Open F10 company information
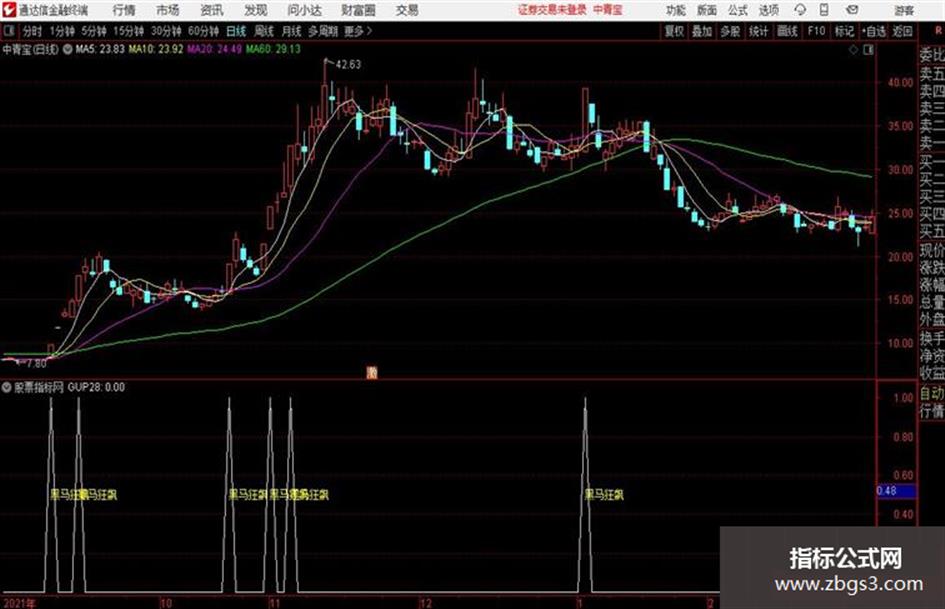This screenshot has height=609, width=945. point(816,31)
